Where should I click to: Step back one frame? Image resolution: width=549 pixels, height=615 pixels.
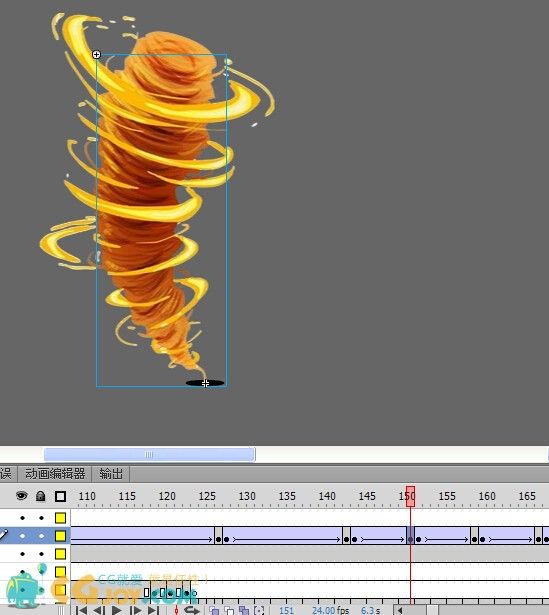99,610
